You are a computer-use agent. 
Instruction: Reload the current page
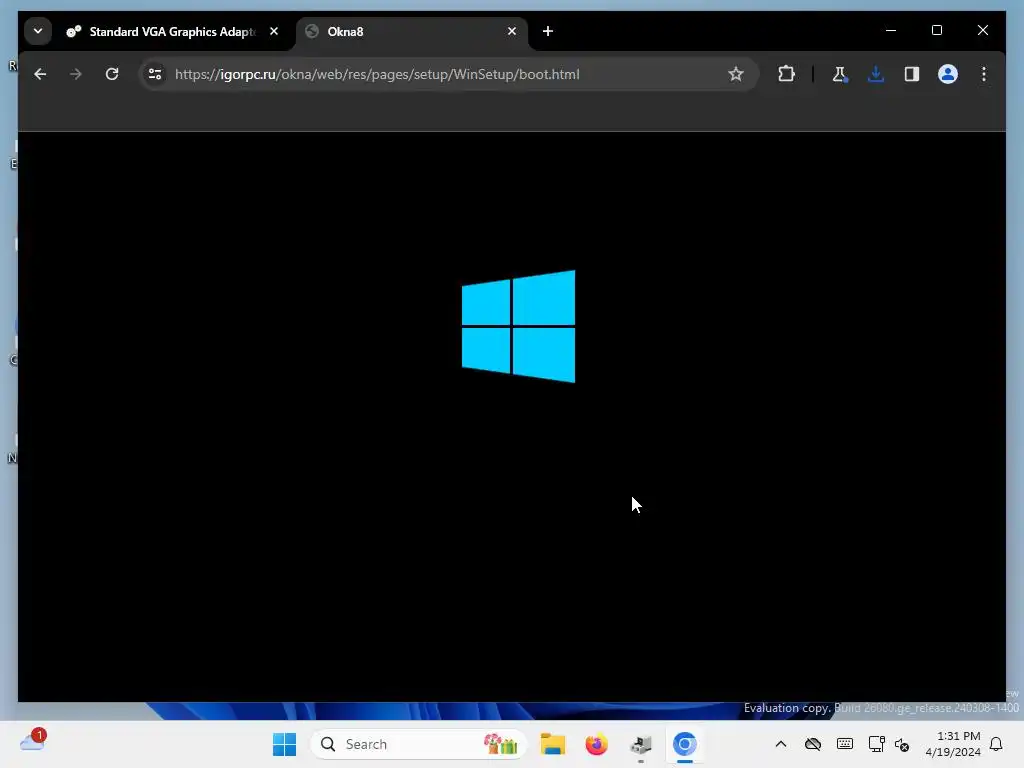pos(112,74)
